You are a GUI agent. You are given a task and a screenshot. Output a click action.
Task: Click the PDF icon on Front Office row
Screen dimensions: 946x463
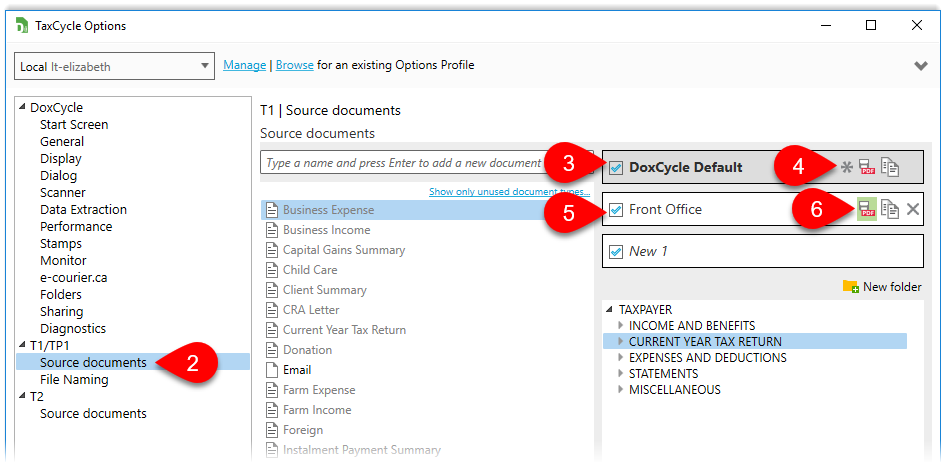point(867,209)
